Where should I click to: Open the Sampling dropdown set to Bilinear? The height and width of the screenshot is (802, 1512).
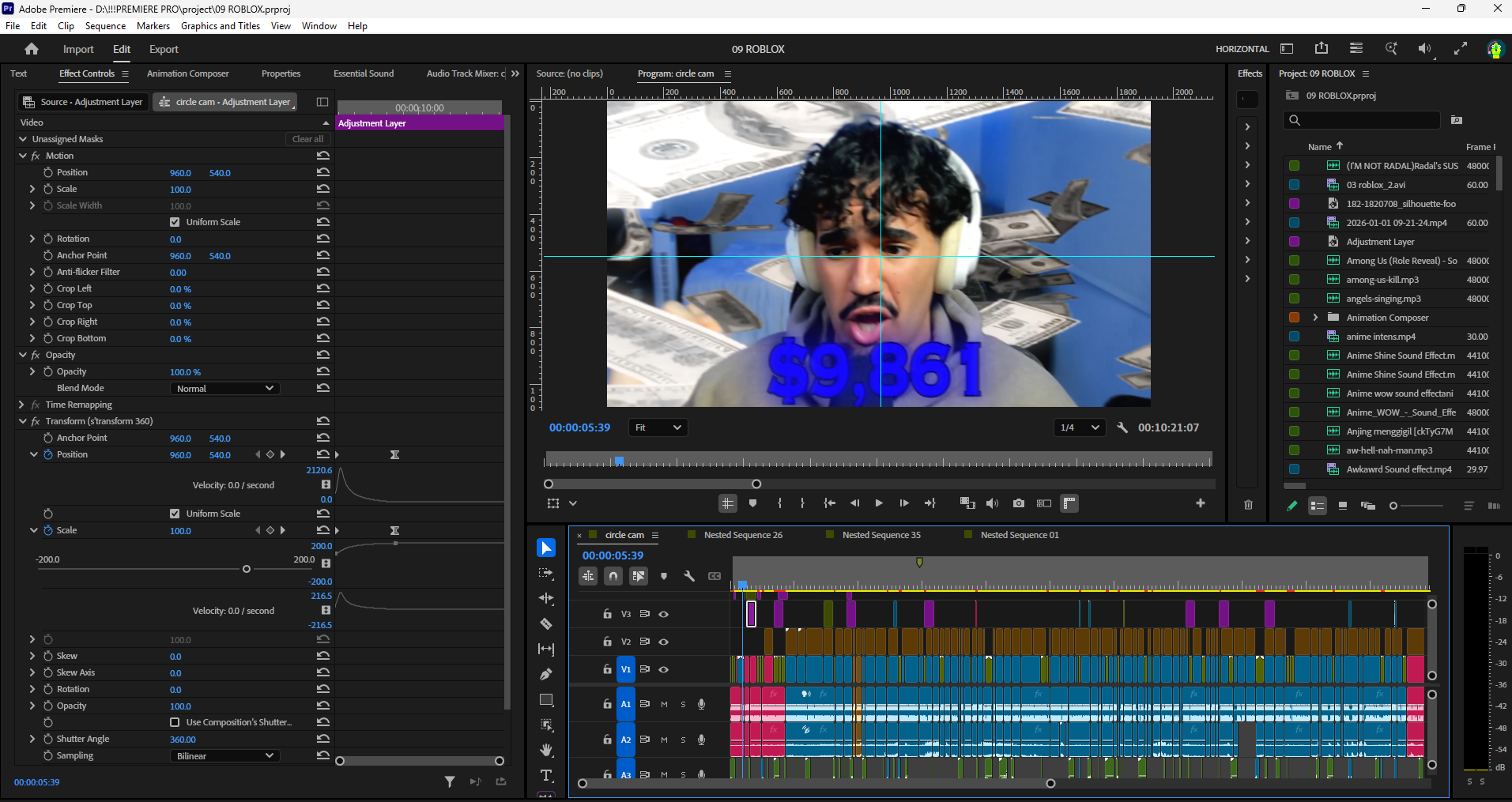225,755
